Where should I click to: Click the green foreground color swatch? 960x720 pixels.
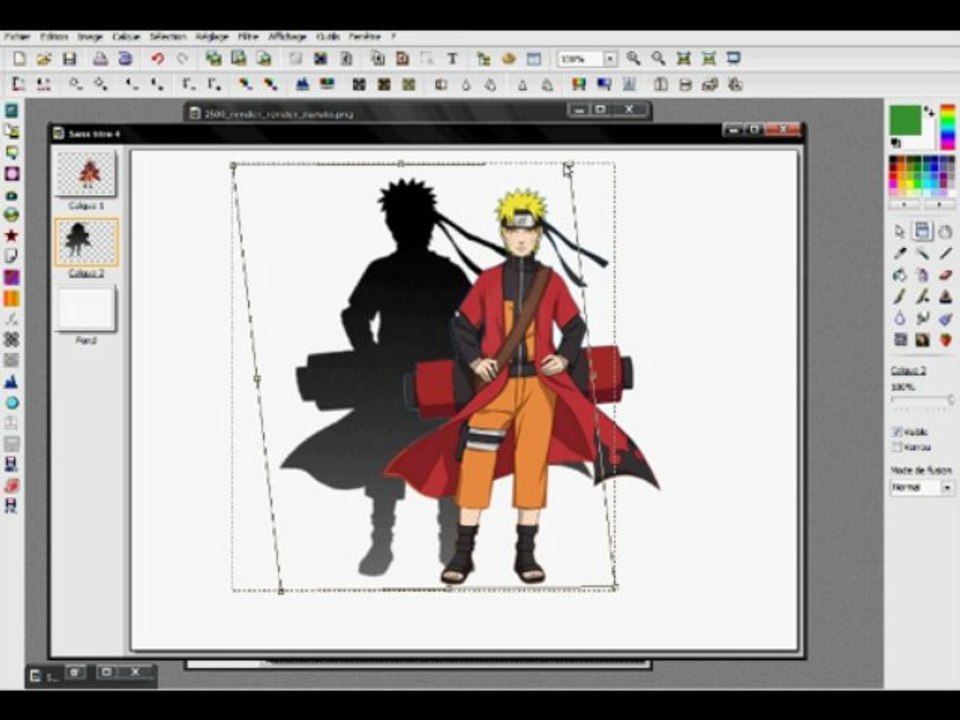(906, 120)
